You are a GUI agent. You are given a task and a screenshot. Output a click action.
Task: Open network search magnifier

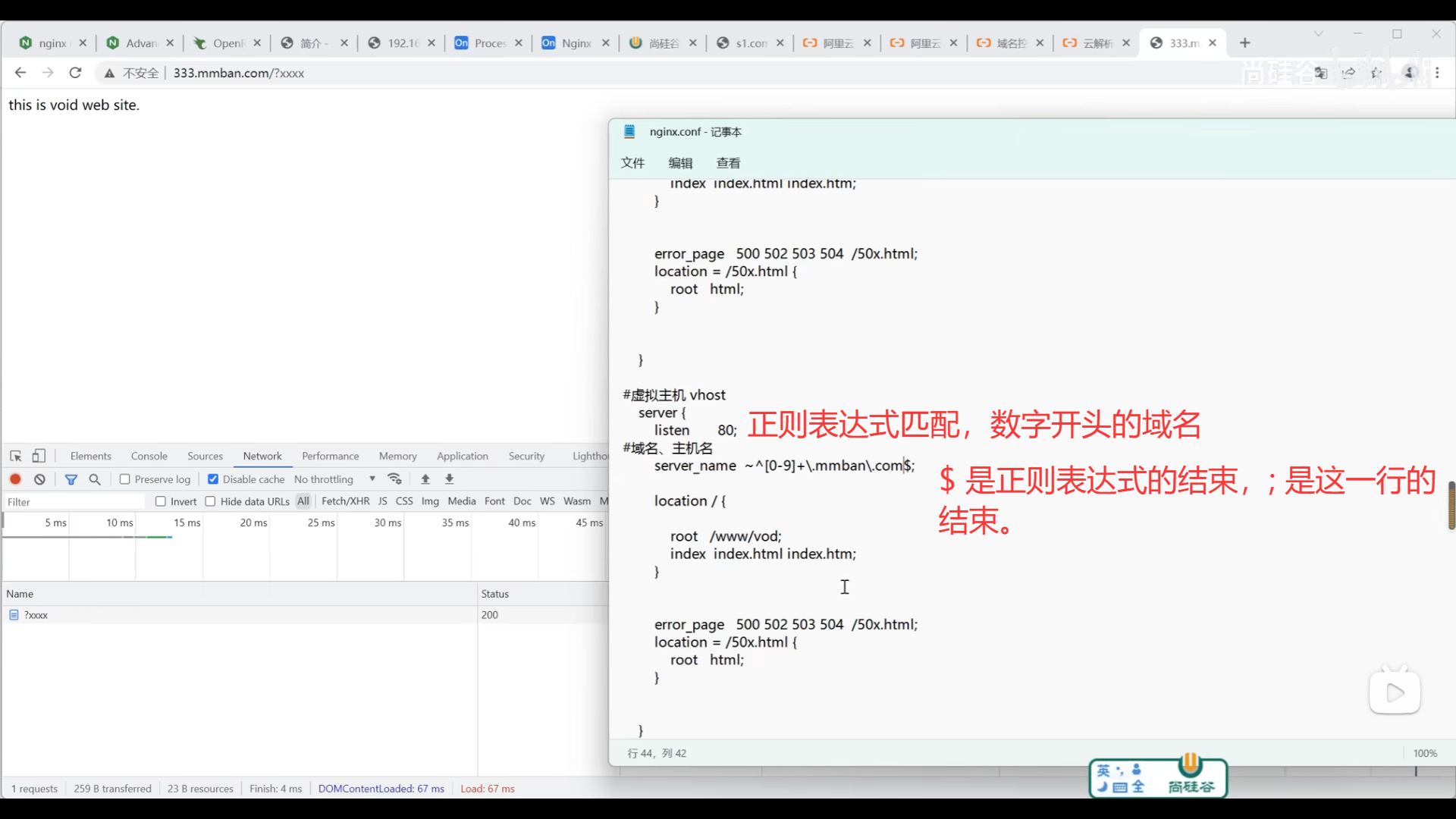[95, 479]
